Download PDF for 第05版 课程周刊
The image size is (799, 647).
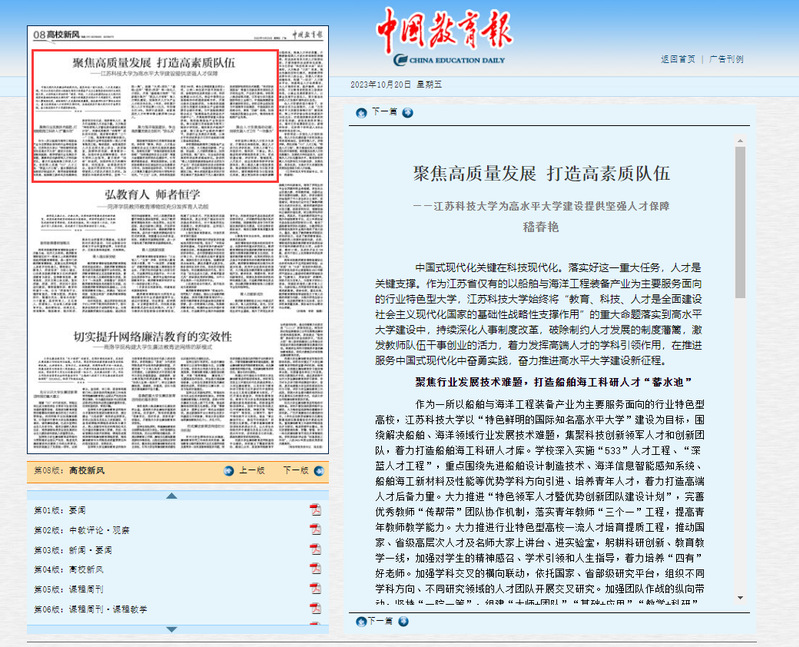click(x=315, y=588)
